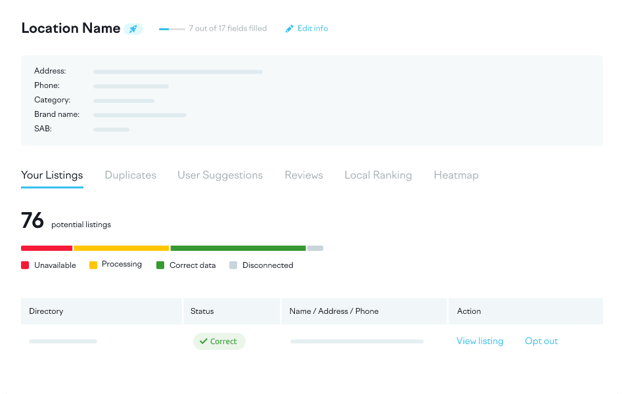Open the View listing link
This screenshot has width=624, height=394.
coord(480,341)
